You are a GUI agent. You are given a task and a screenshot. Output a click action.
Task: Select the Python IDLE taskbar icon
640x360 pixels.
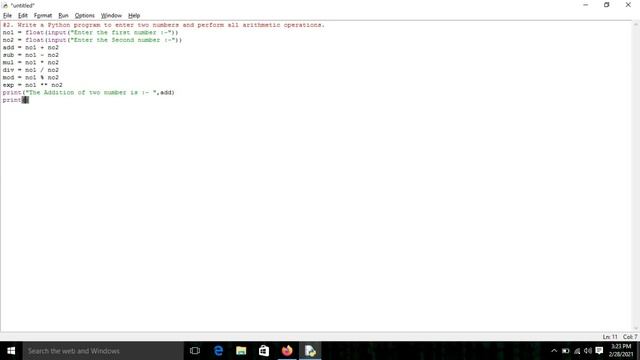(310, 351)
